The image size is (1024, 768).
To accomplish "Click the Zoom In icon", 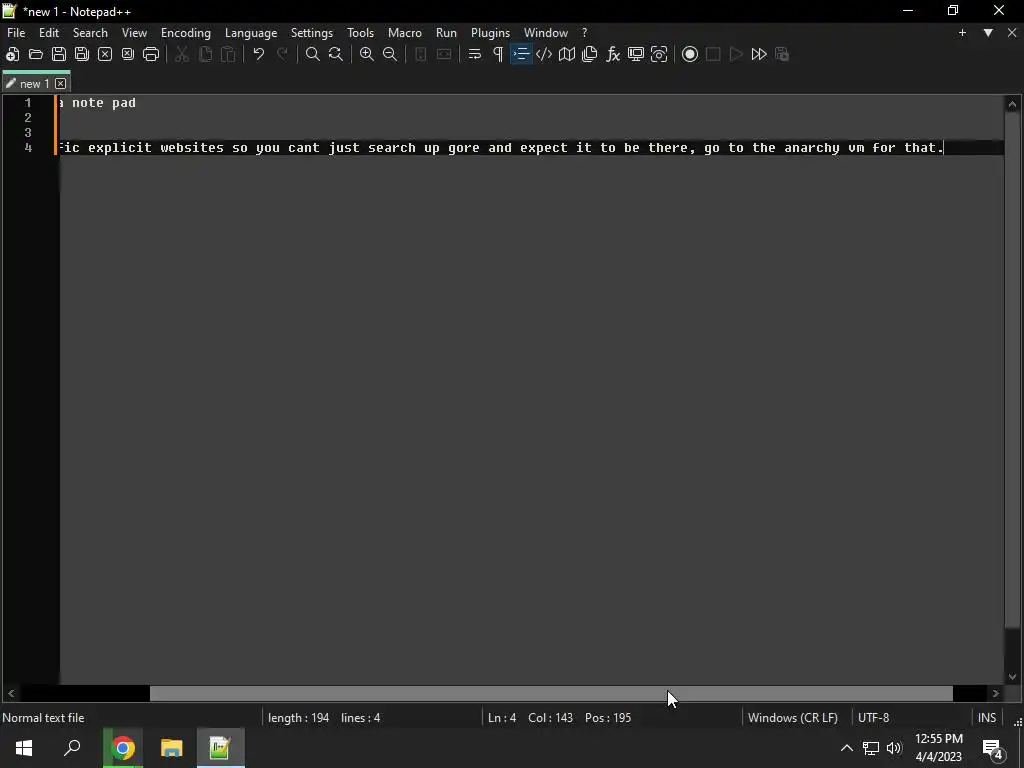I will click(367, 54).
